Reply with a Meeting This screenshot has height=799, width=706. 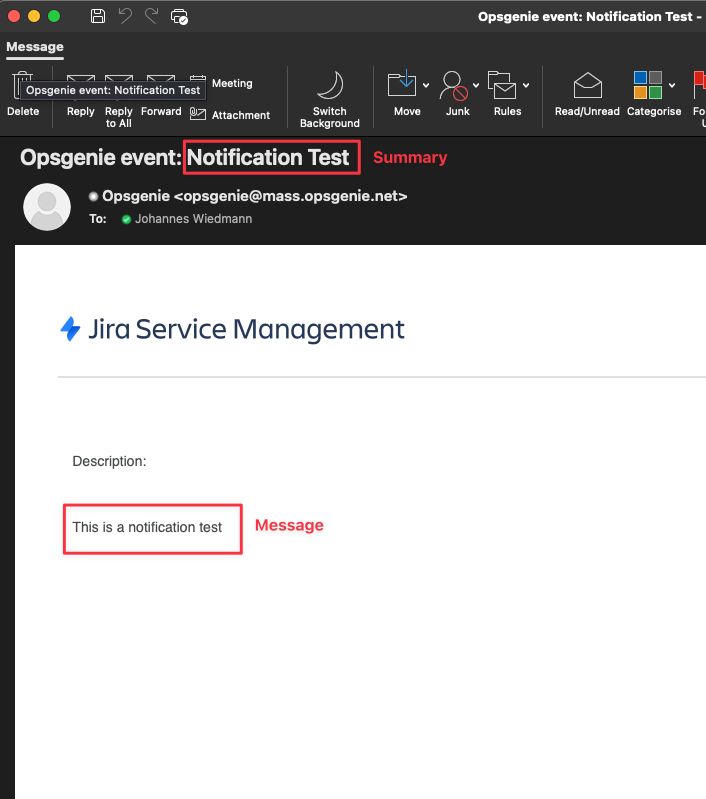point(222,83)
